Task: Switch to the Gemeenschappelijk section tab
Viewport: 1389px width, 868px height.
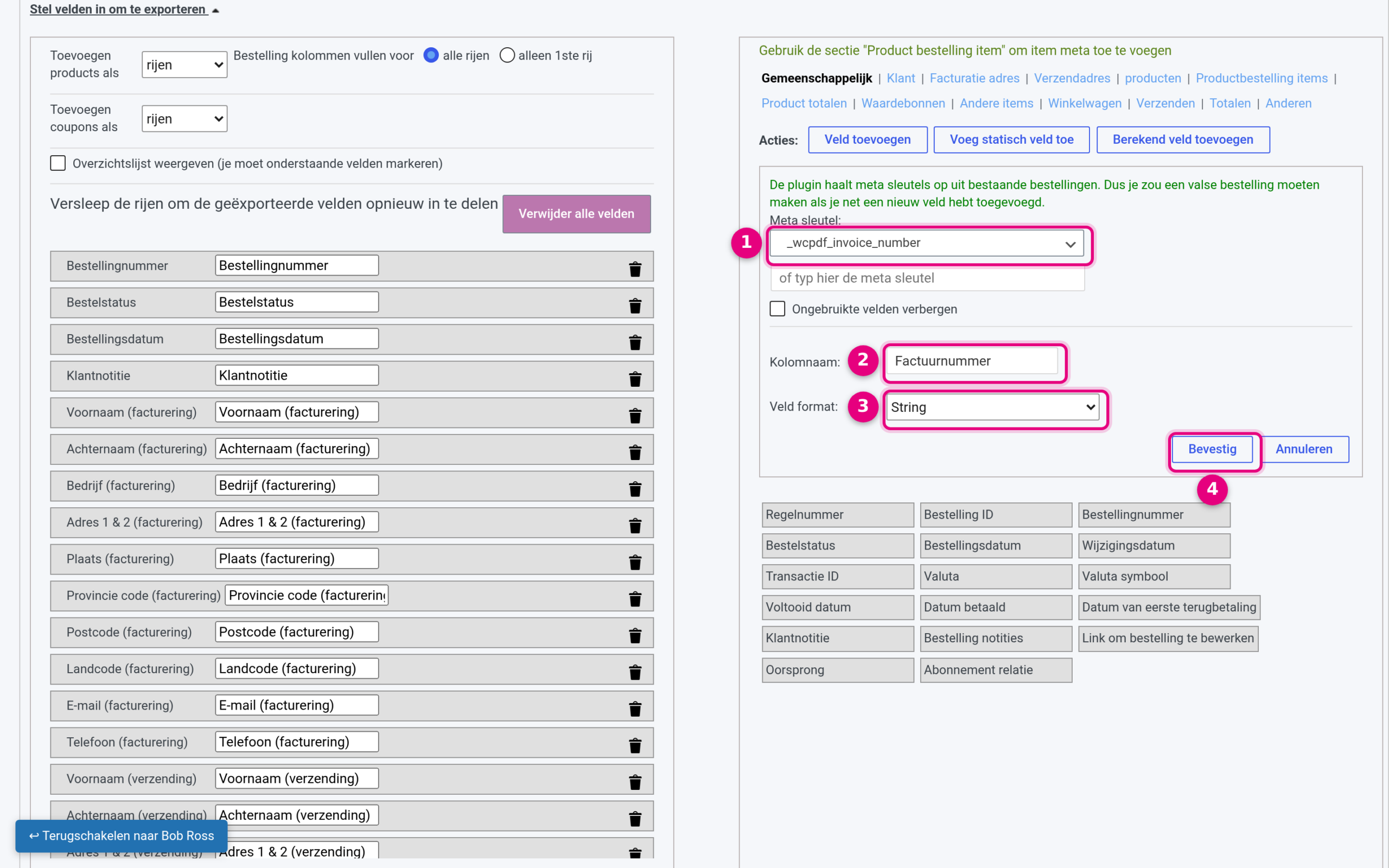Action: 816,78
